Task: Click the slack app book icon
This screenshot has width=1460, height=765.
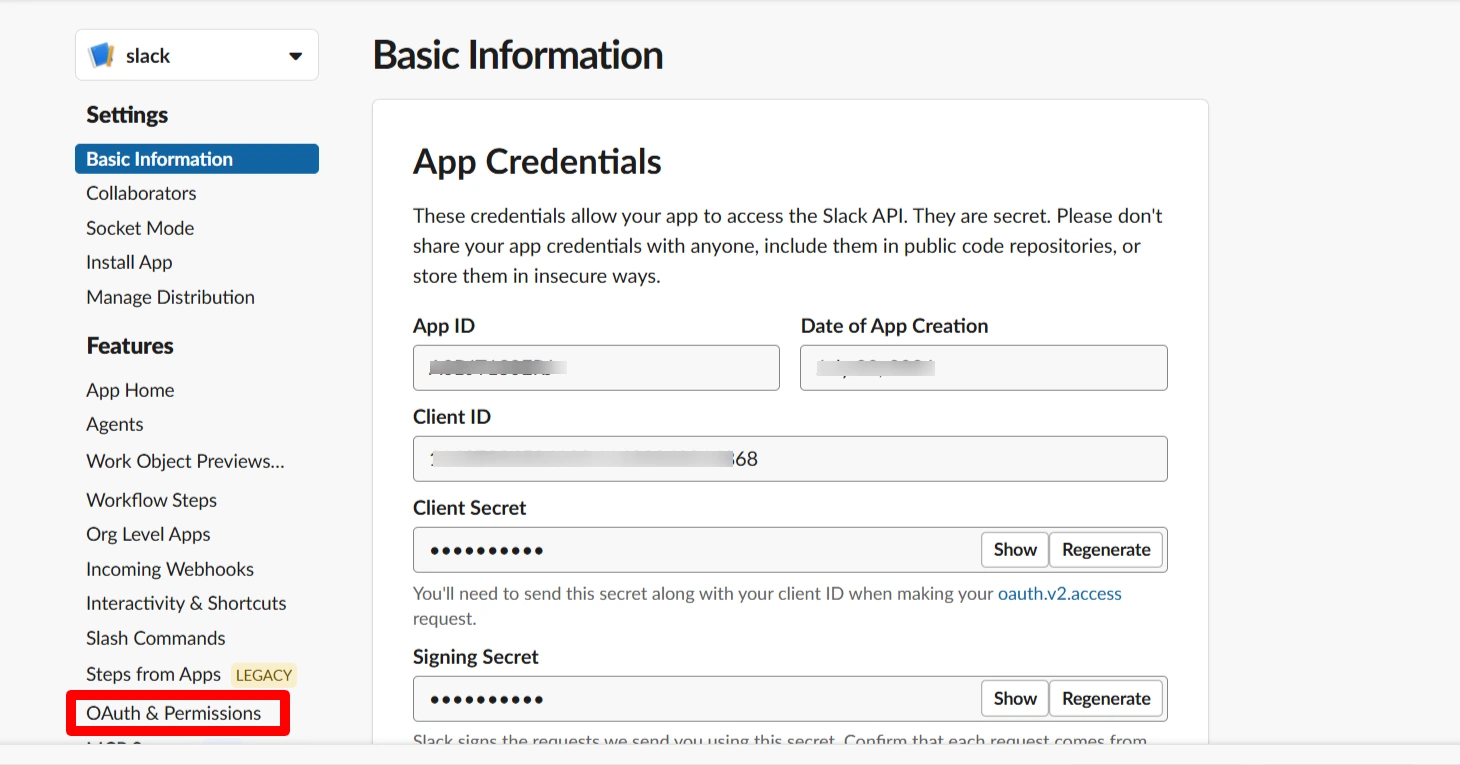Action: click(102, 55)
